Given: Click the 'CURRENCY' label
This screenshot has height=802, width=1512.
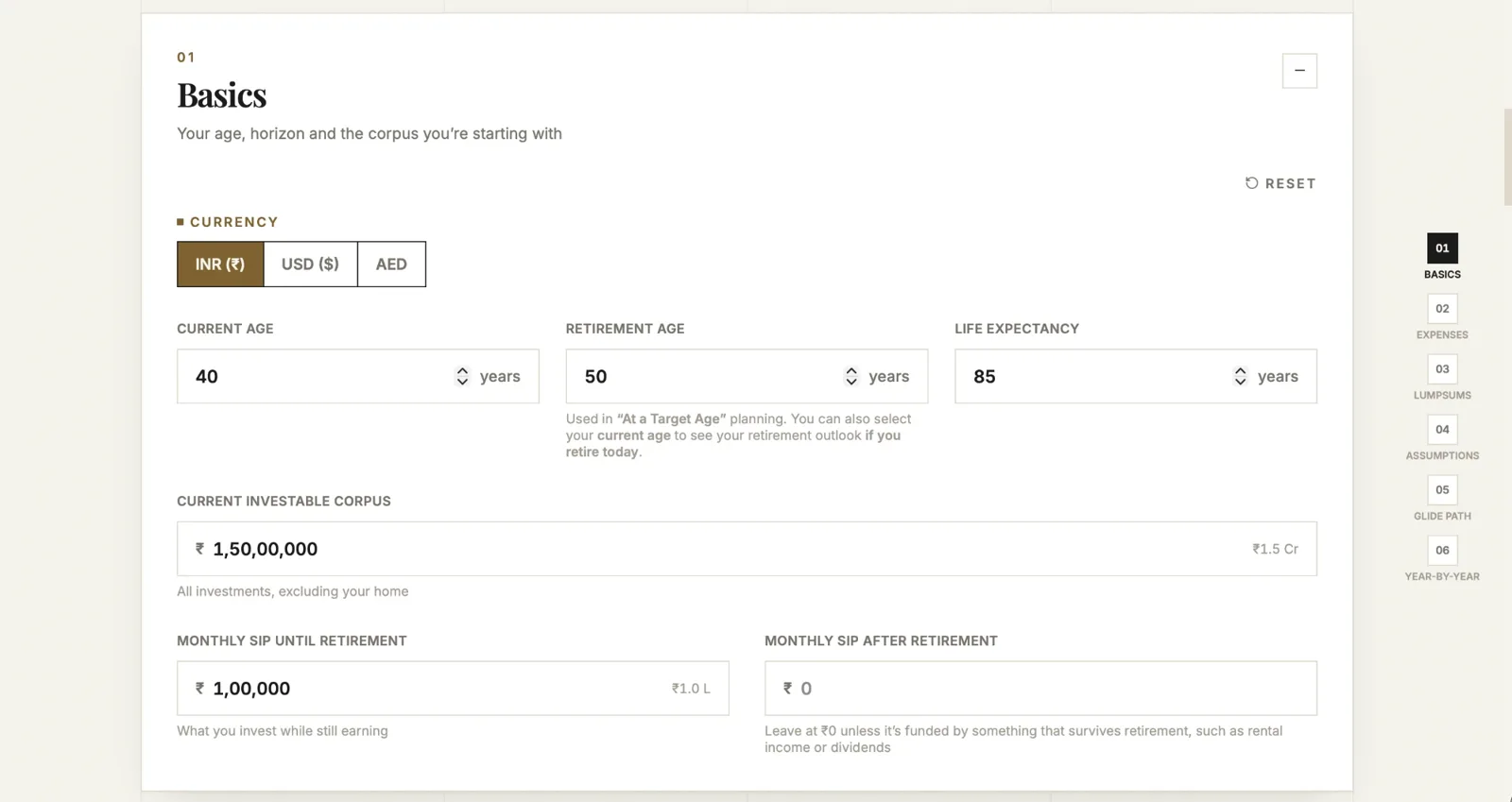Looking at the screenshot, I should tap(233, 222).
